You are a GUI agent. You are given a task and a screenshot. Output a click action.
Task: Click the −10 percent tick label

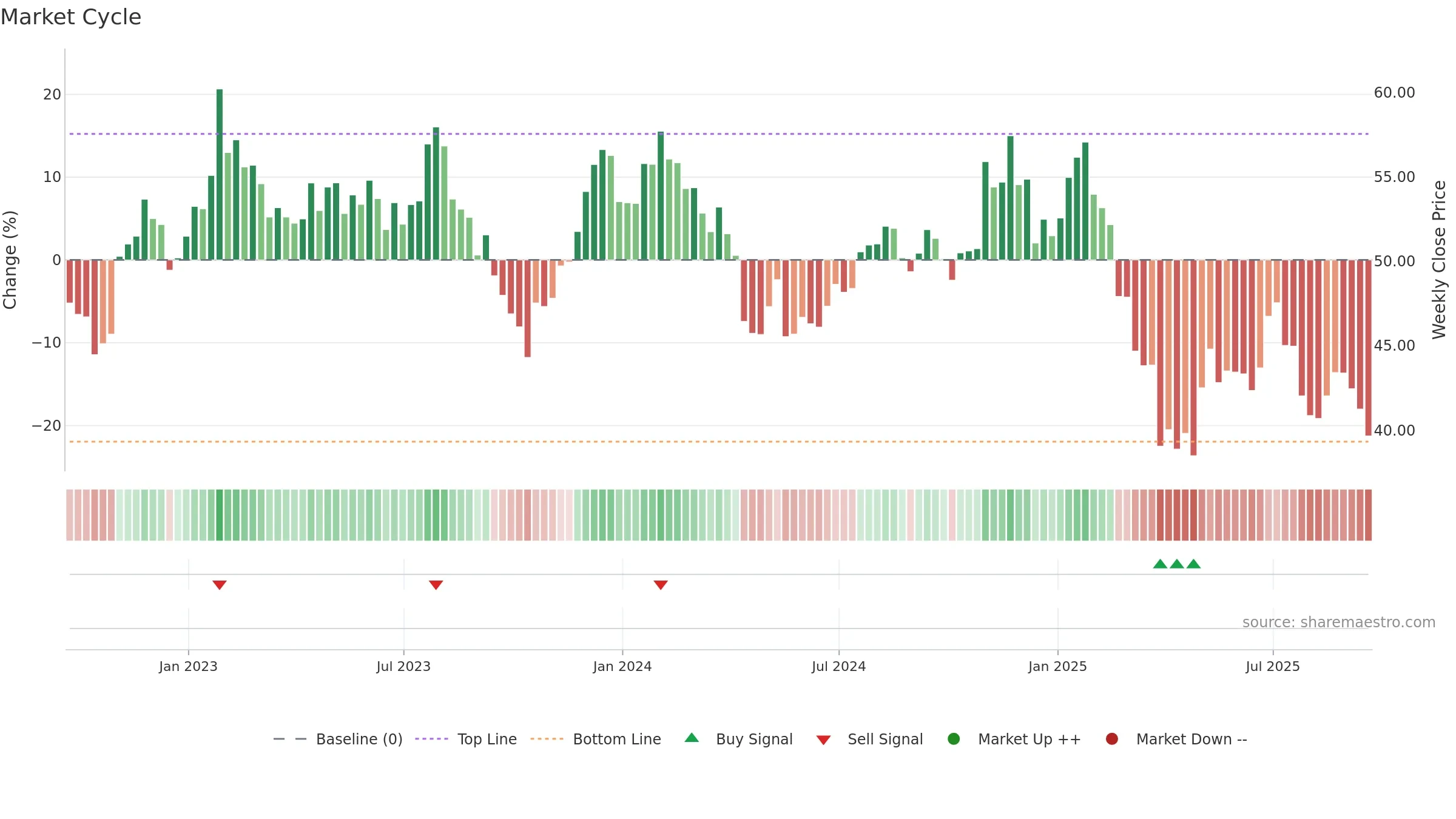click(x=47, y=343)
